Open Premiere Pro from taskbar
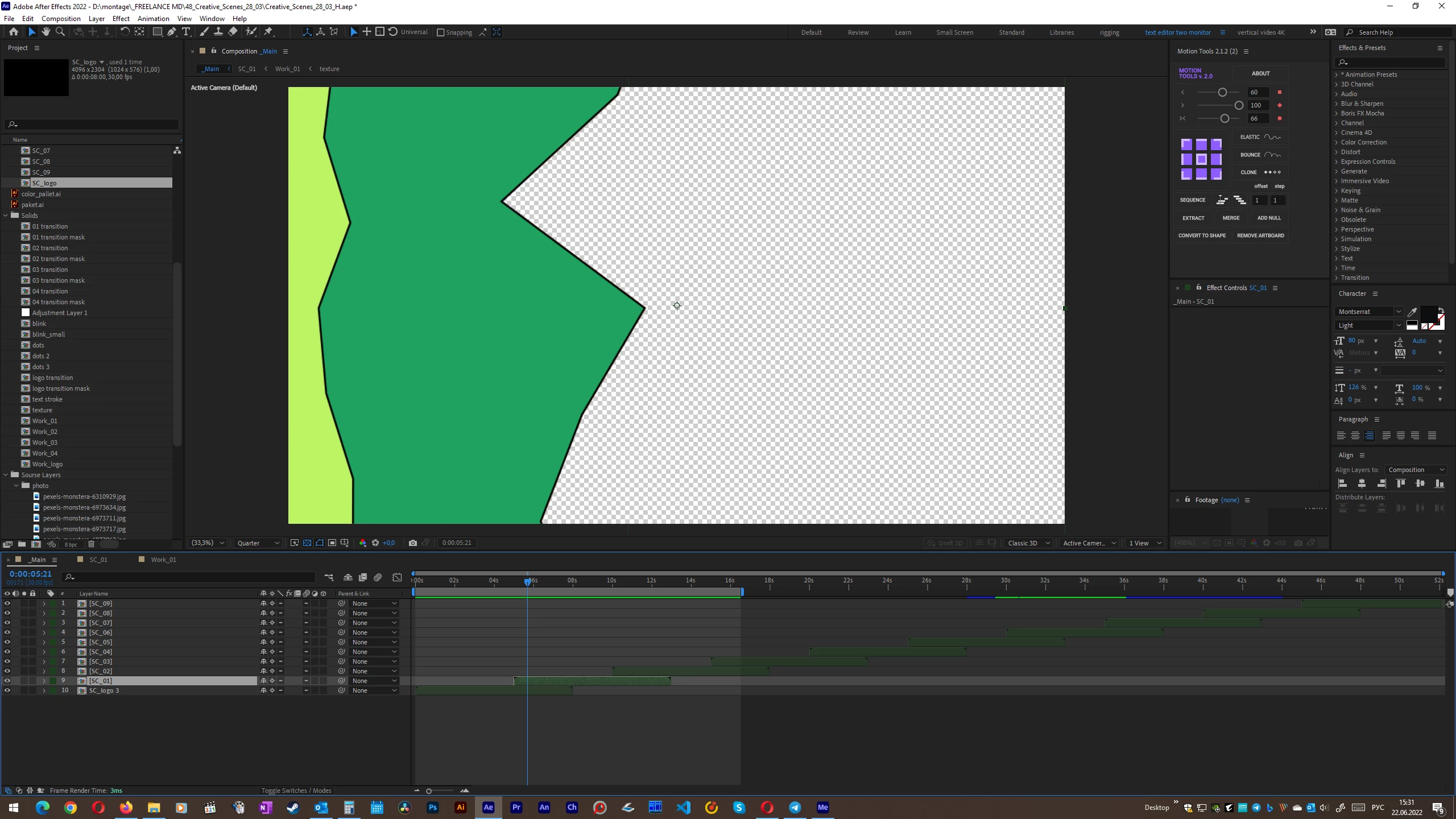The height and width of the screenshot is (819, 1456). coord(516,807)
